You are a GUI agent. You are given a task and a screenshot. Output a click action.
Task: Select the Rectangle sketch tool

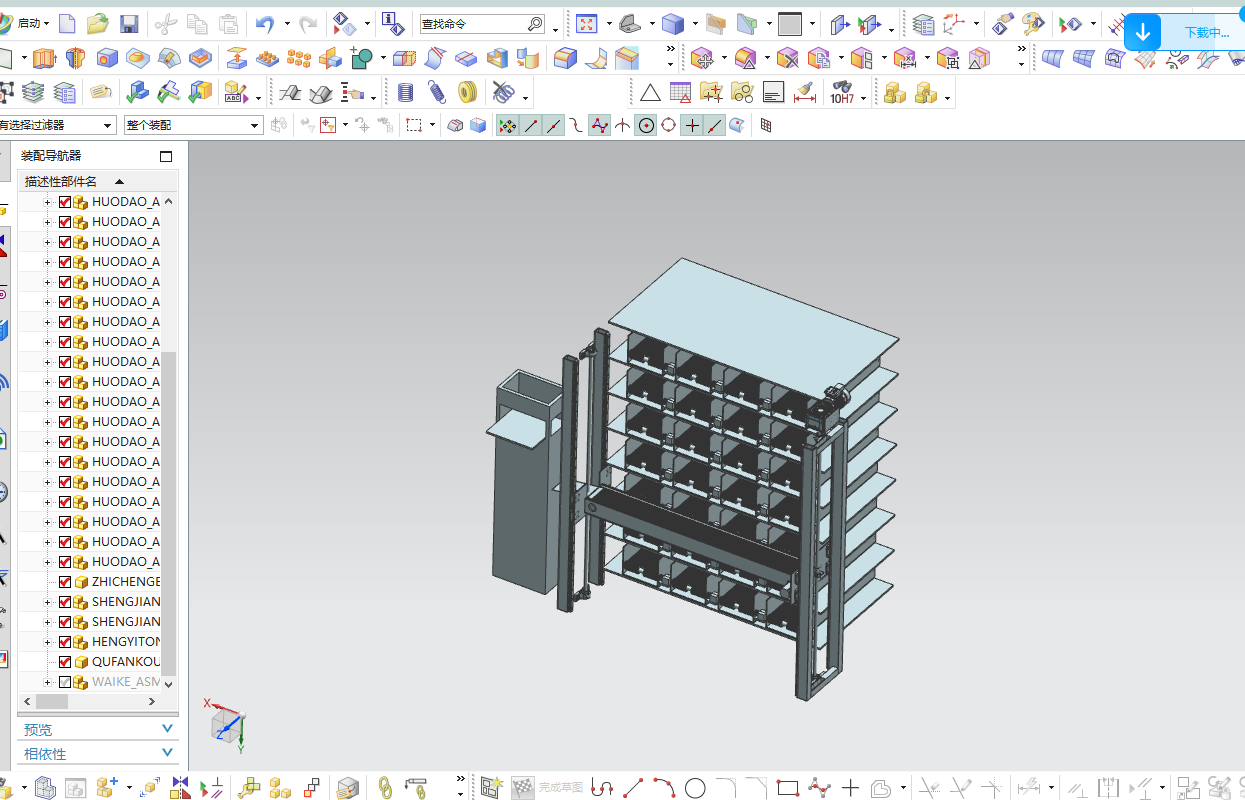pyautogui.click(x=788, y=788)
